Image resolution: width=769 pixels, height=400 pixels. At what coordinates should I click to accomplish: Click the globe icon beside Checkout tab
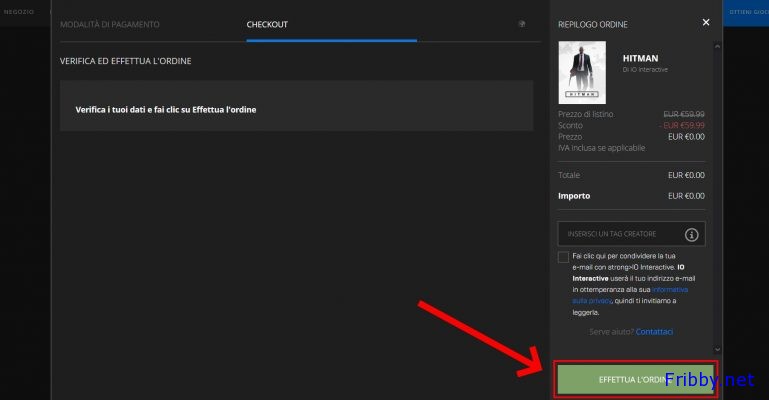point(522,23)
